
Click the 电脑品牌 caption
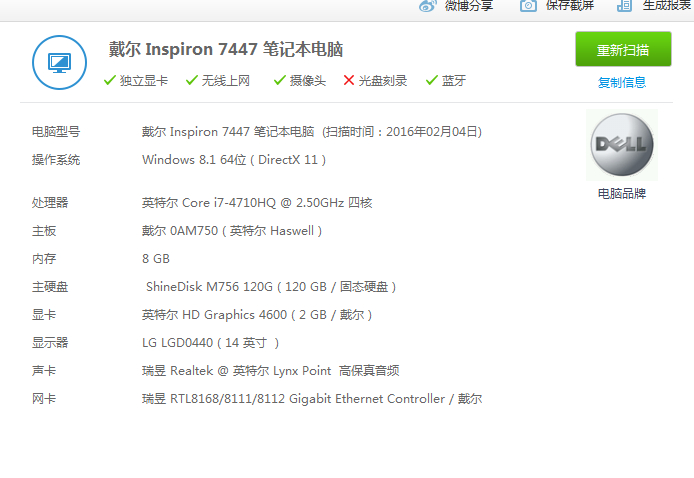pos(622,194)
